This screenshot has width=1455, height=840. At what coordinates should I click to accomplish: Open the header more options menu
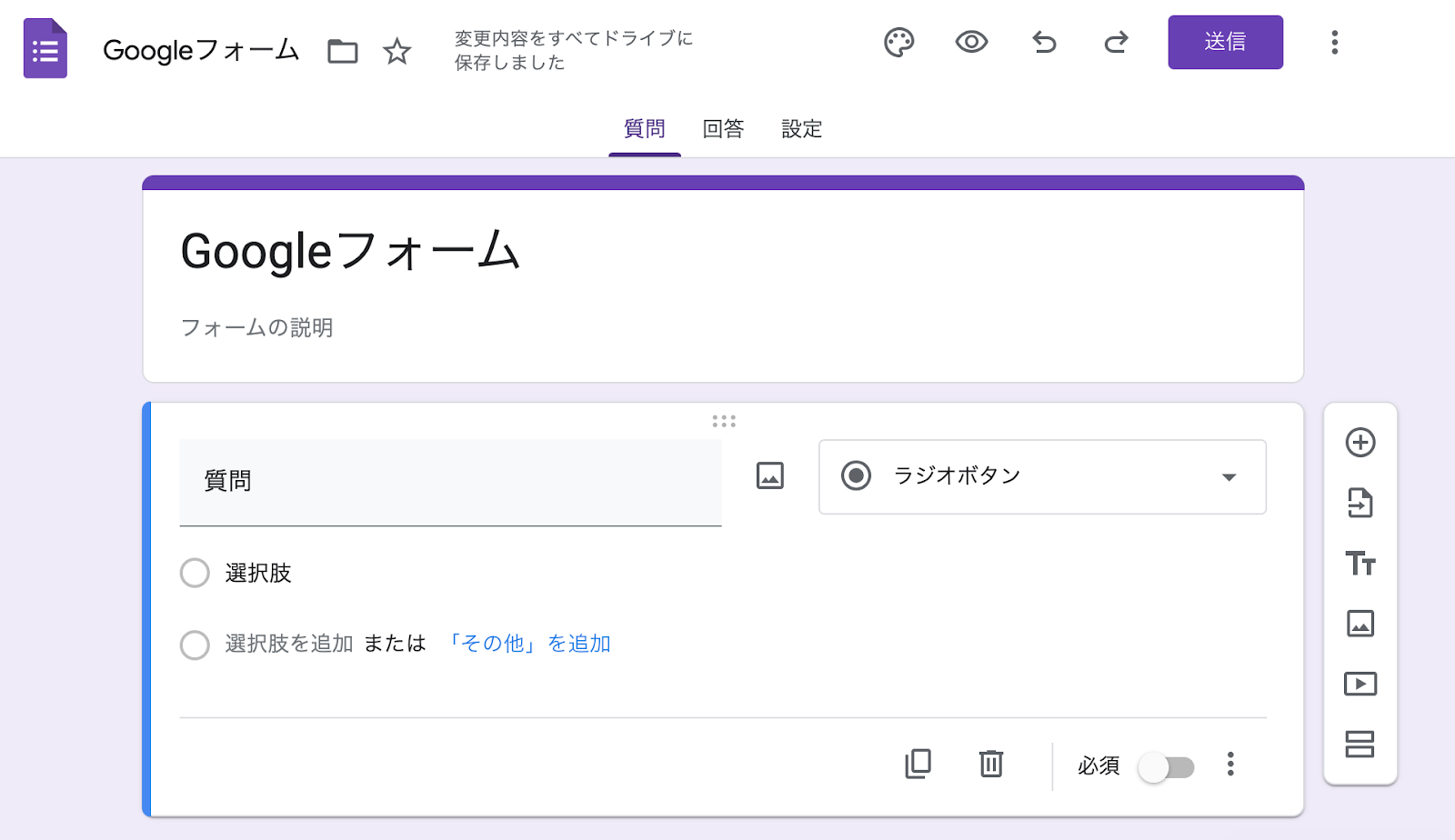[x=1334, y=42]
